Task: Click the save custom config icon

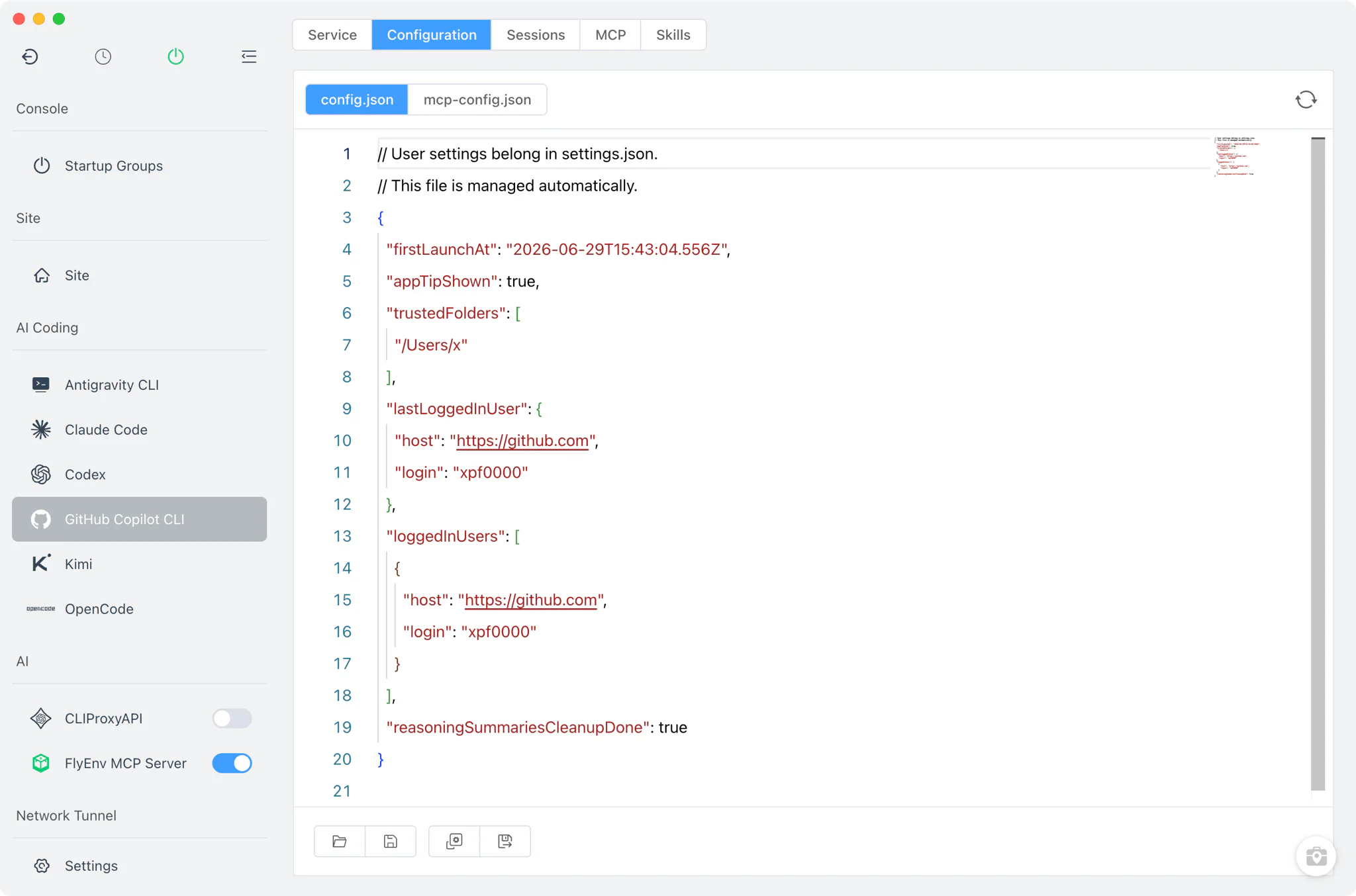Action: click(505, 841)
